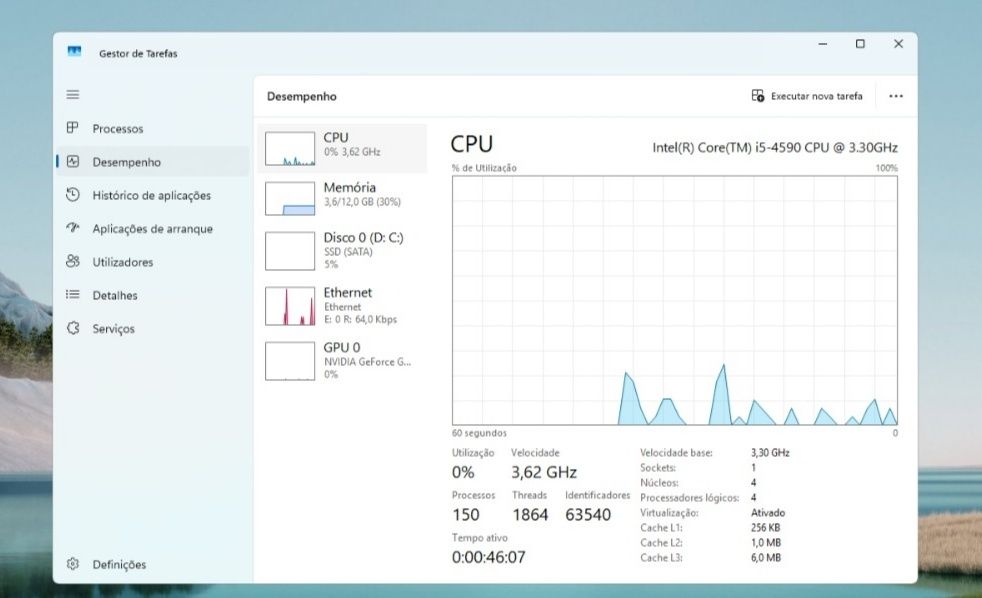Select the Memória performance entry
982x598 pixels.
(342, 198)
